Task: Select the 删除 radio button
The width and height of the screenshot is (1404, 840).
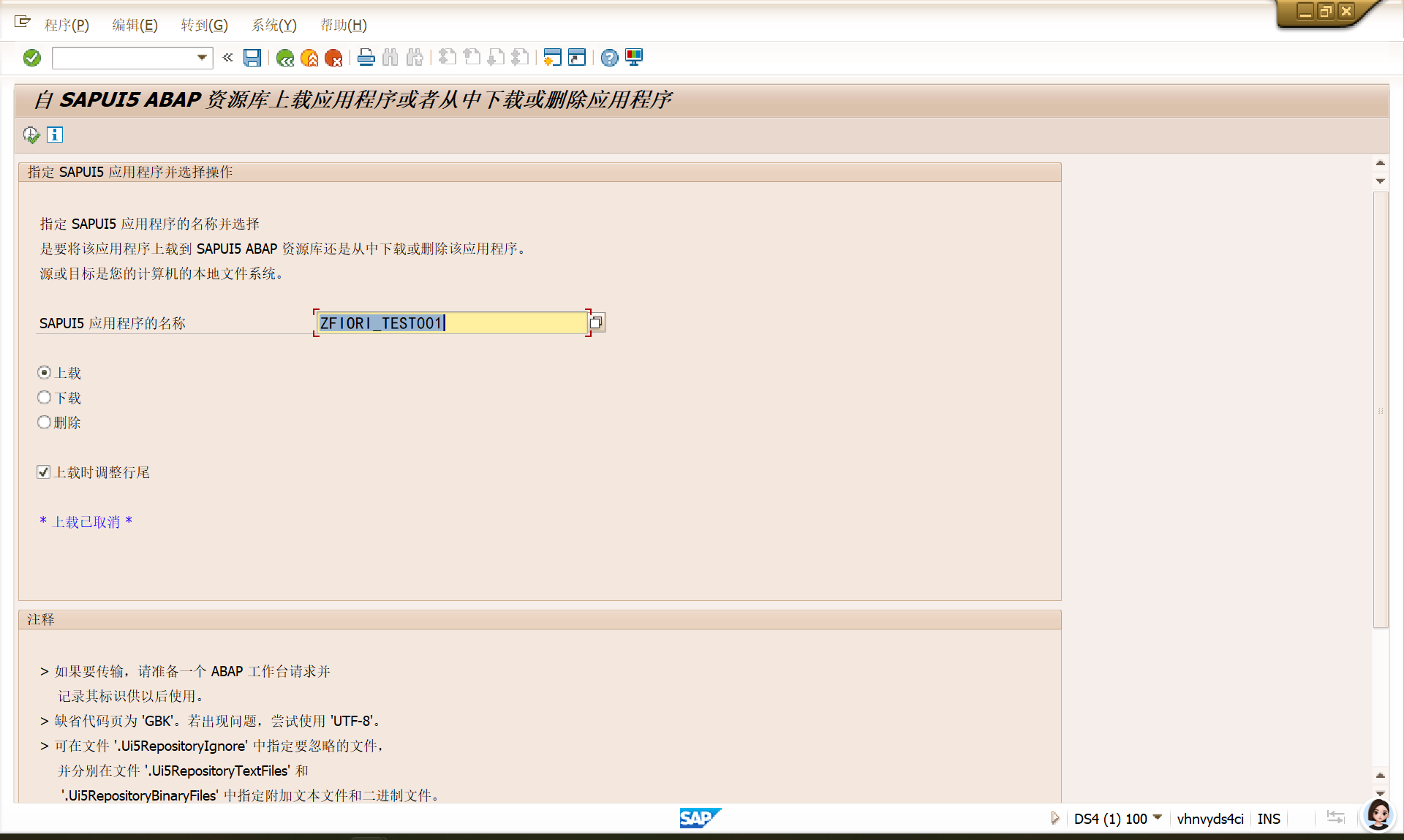Action: click(x=45, y=423)
